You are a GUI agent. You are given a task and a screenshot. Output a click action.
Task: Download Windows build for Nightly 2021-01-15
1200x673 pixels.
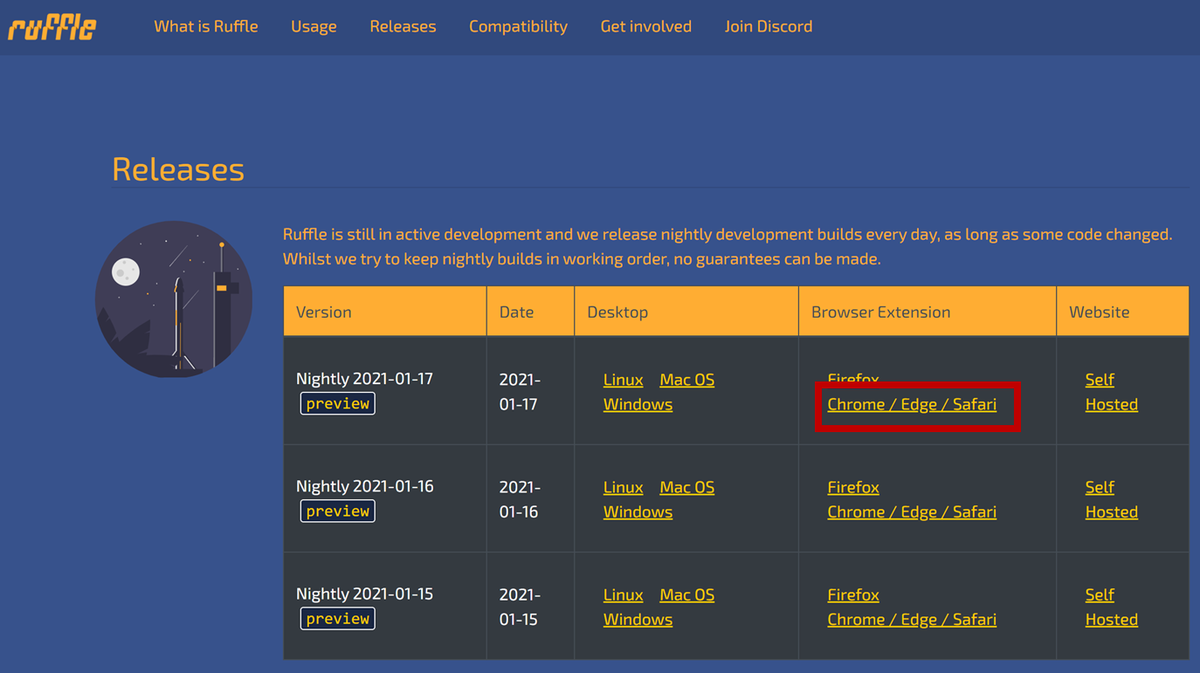tap(638, 619)
